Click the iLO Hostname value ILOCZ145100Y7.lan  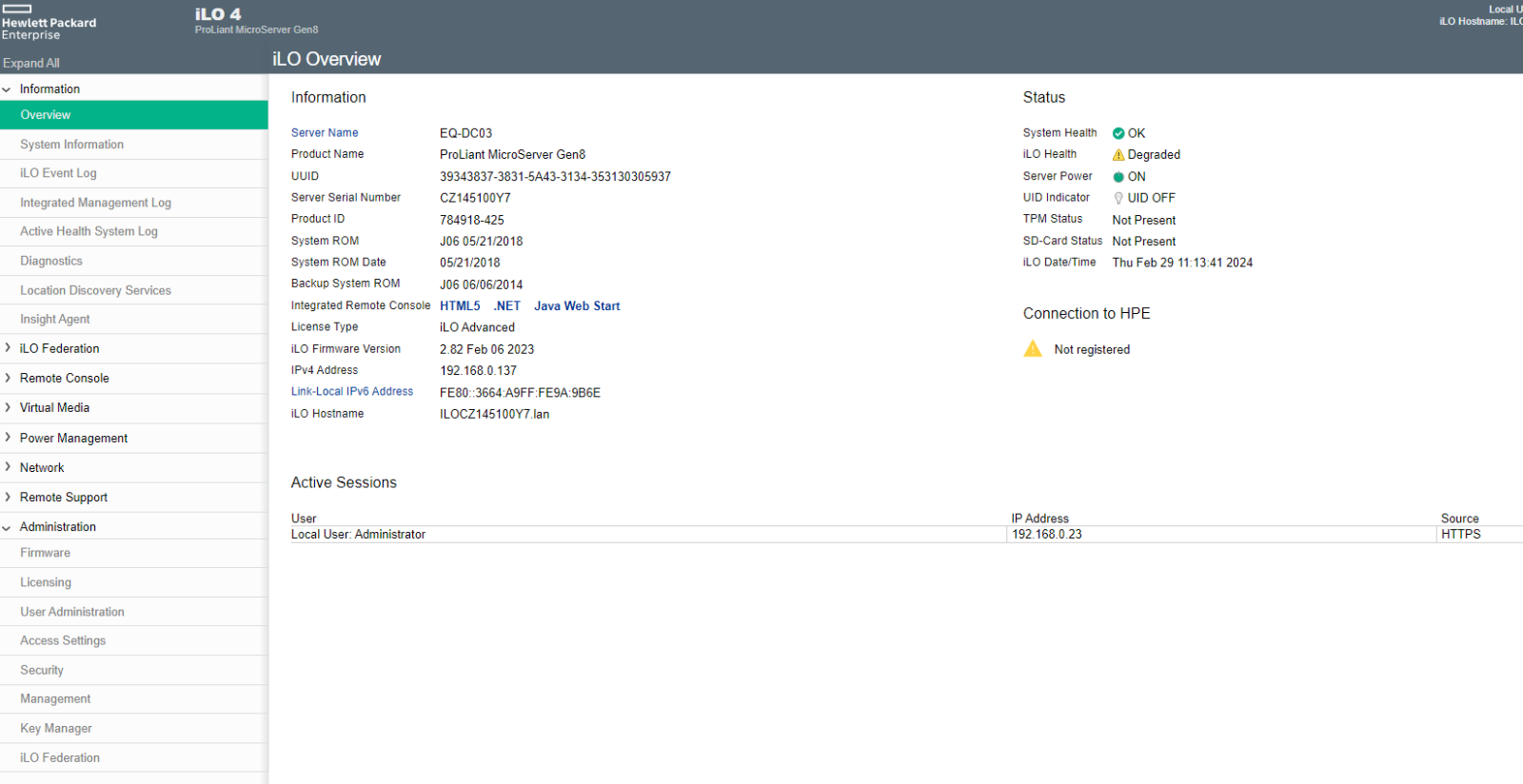(495, 414)
